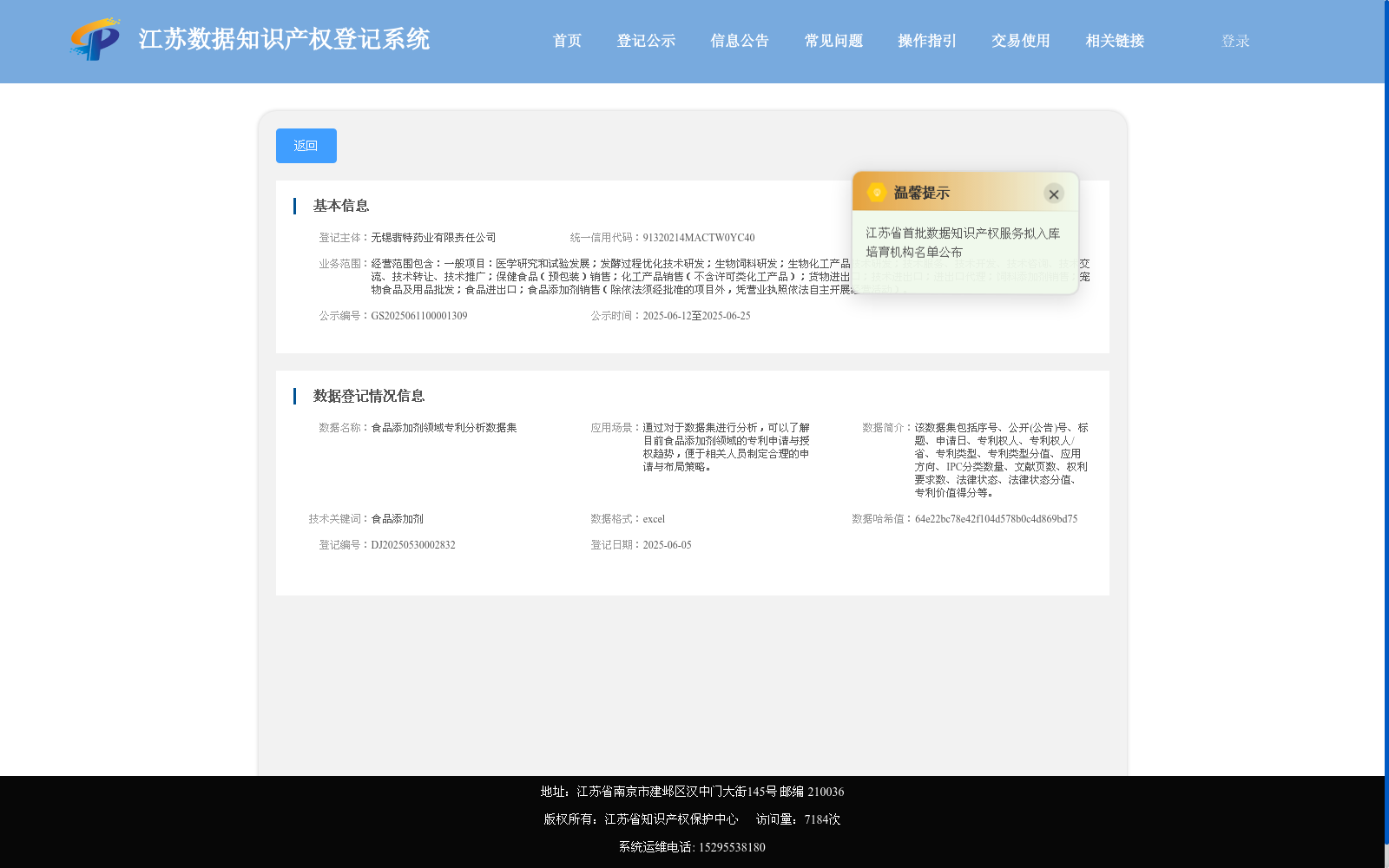Screen dimensions: 1389x868
Task: Open 相关链接 menu item
Action: [x=1115, y=41]
